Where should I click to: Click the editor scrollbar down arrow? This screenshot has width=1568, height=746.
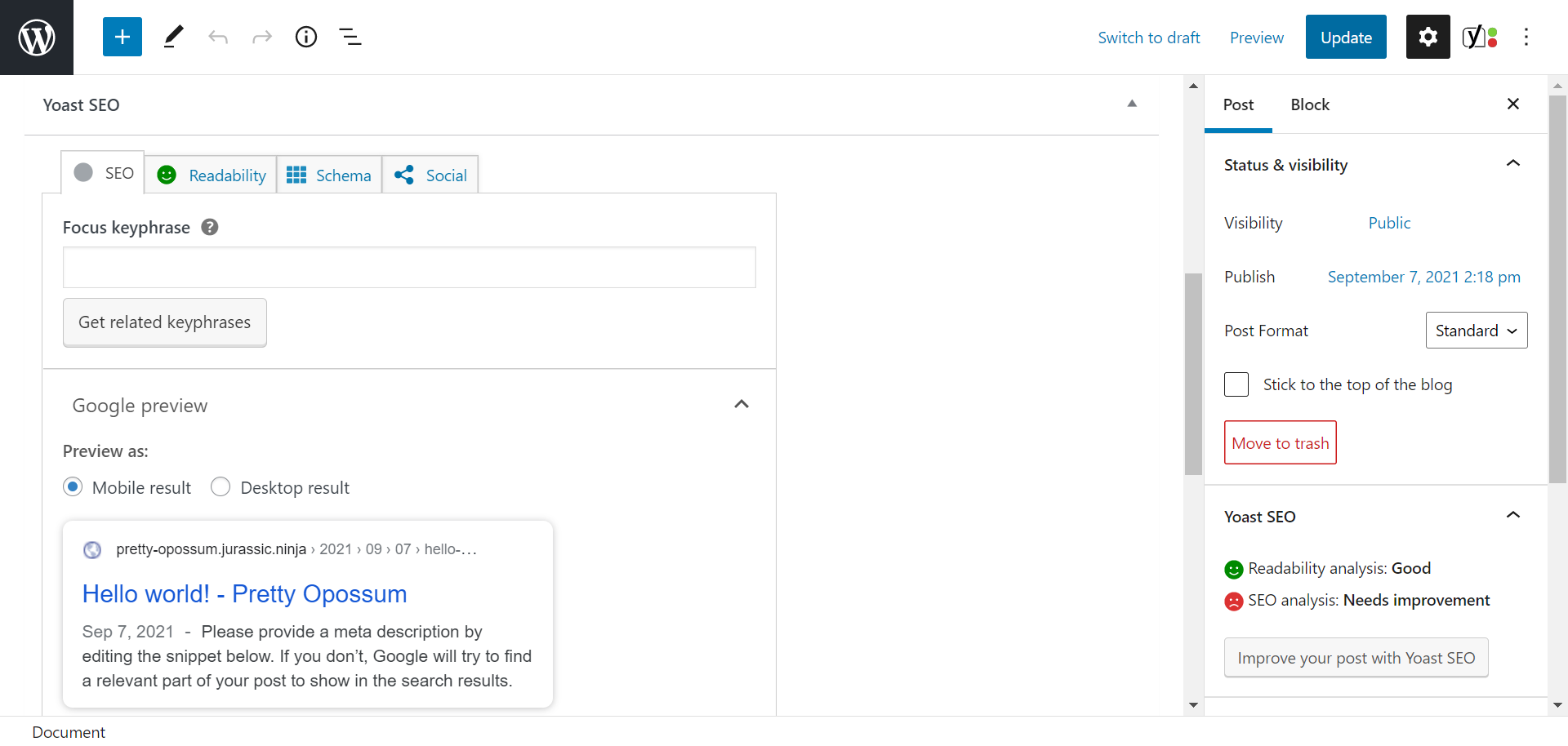tap(1193, 705)
